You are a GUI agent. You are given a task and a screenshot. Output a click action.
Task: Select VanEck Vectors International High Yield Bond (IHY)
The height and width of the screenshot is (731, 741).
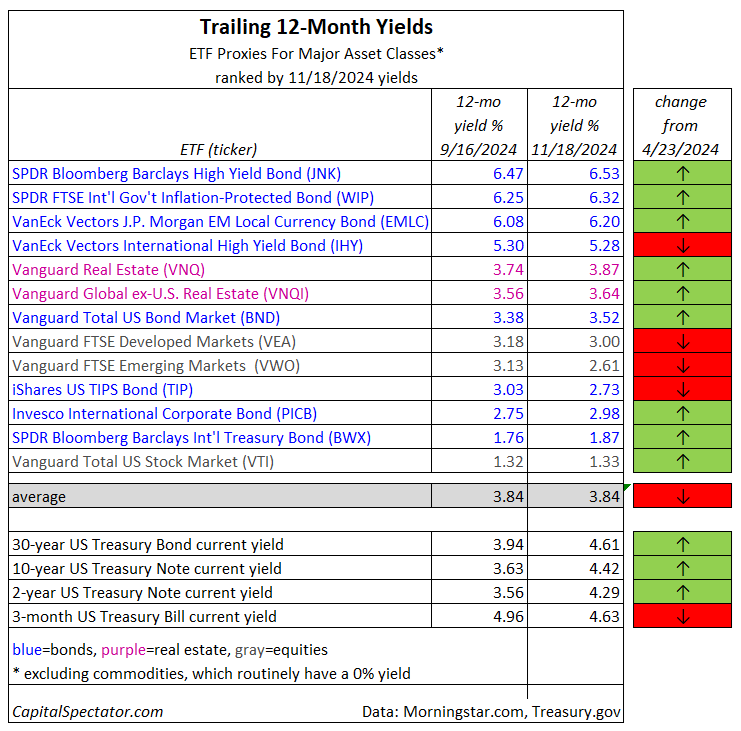(x=187, y=246)
